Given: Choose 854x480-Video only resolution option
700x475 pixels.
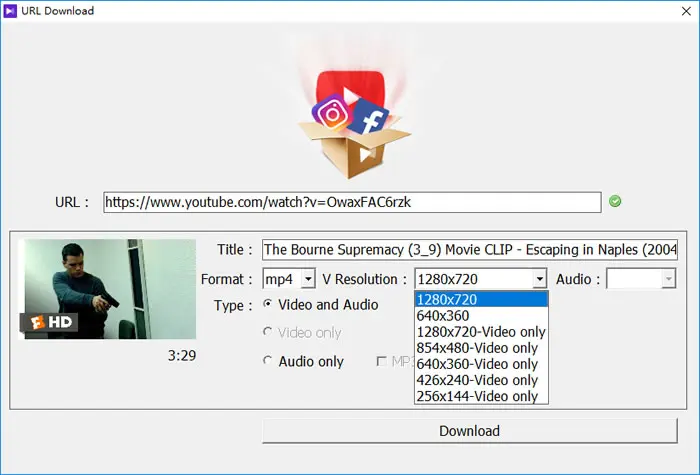Looking at the screenshot, I should (x=481, y=348).
